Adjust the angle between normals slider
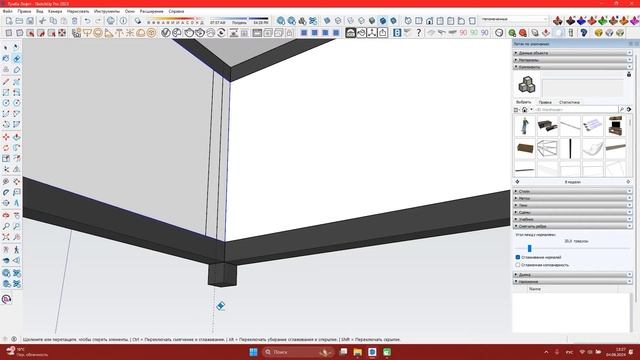Screen dimensions: 640x360 (x=529, y=248)
